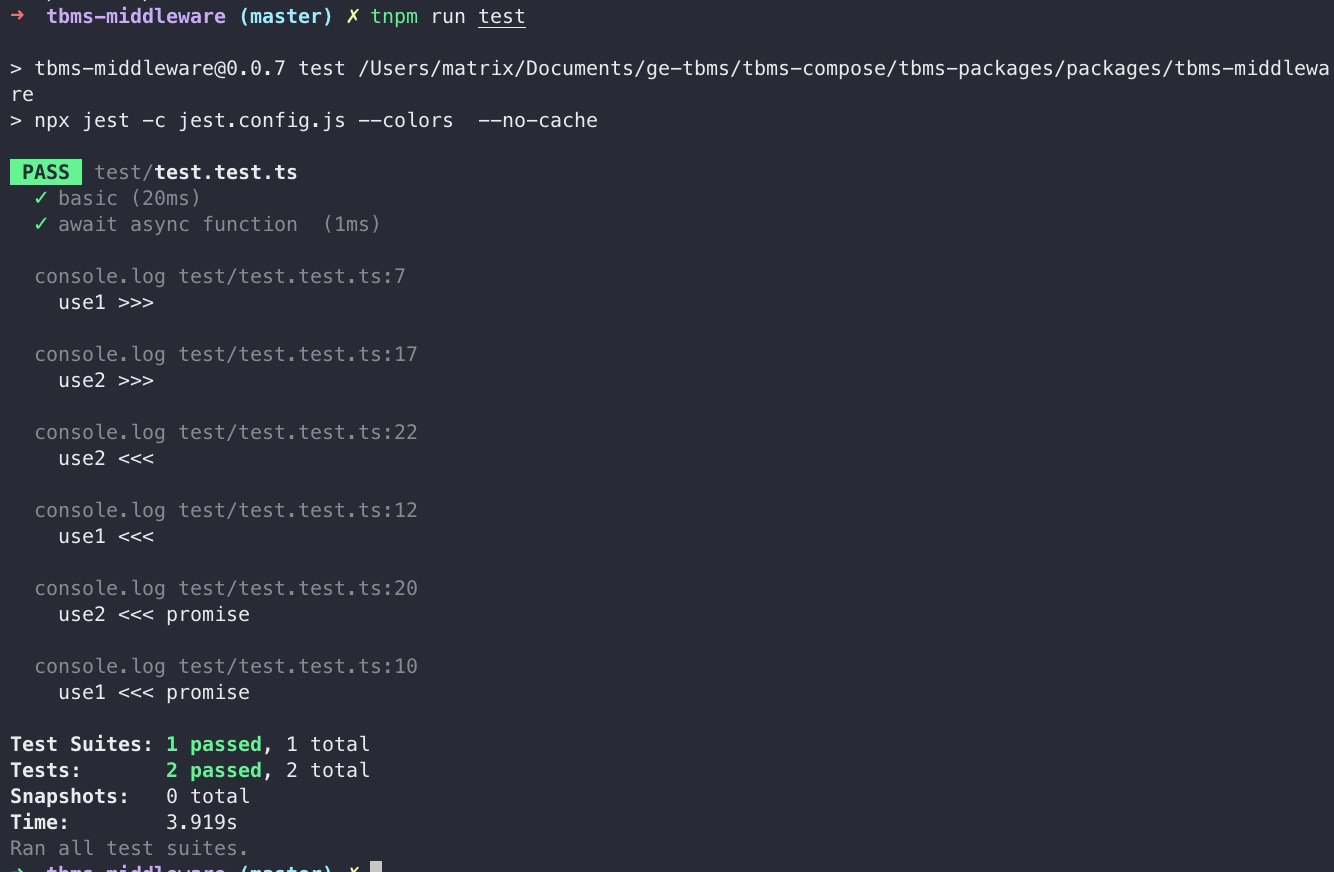Select the test/test.test.ts file name
1334x872 pixels.
click(196, 172)
